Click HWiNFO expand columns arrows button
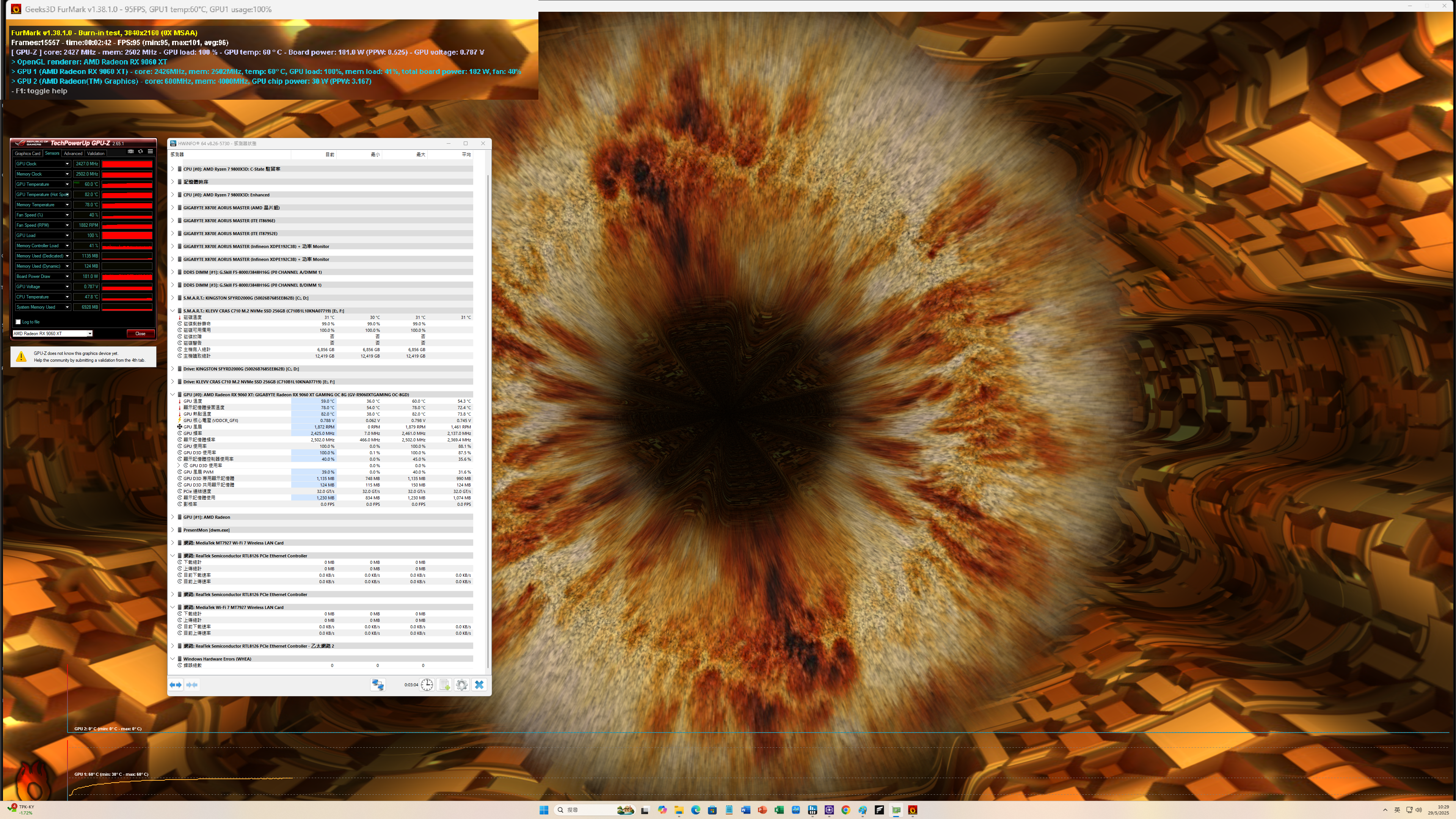Screen dimensions: 1456x819 tap(176, 684)
